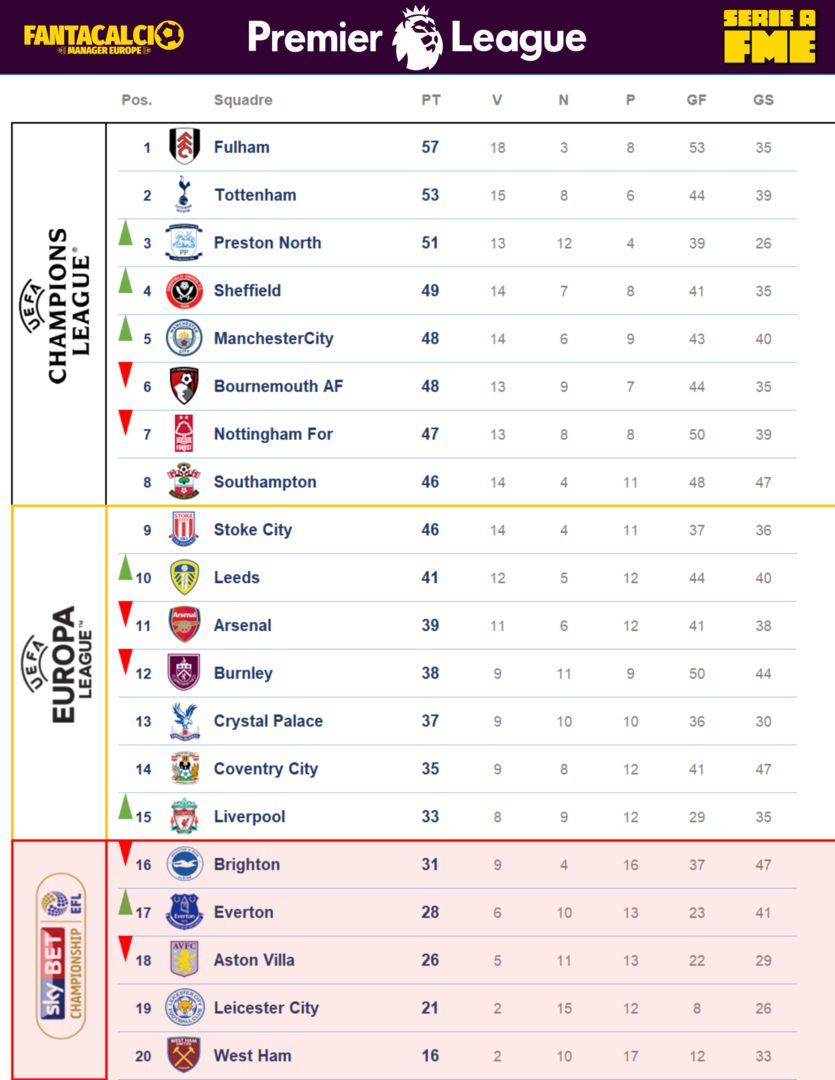Image resolution: width=835 pixels, height=1080 pixels.
Task: Open the Leicester City team link
Action: coord(266,1008)
